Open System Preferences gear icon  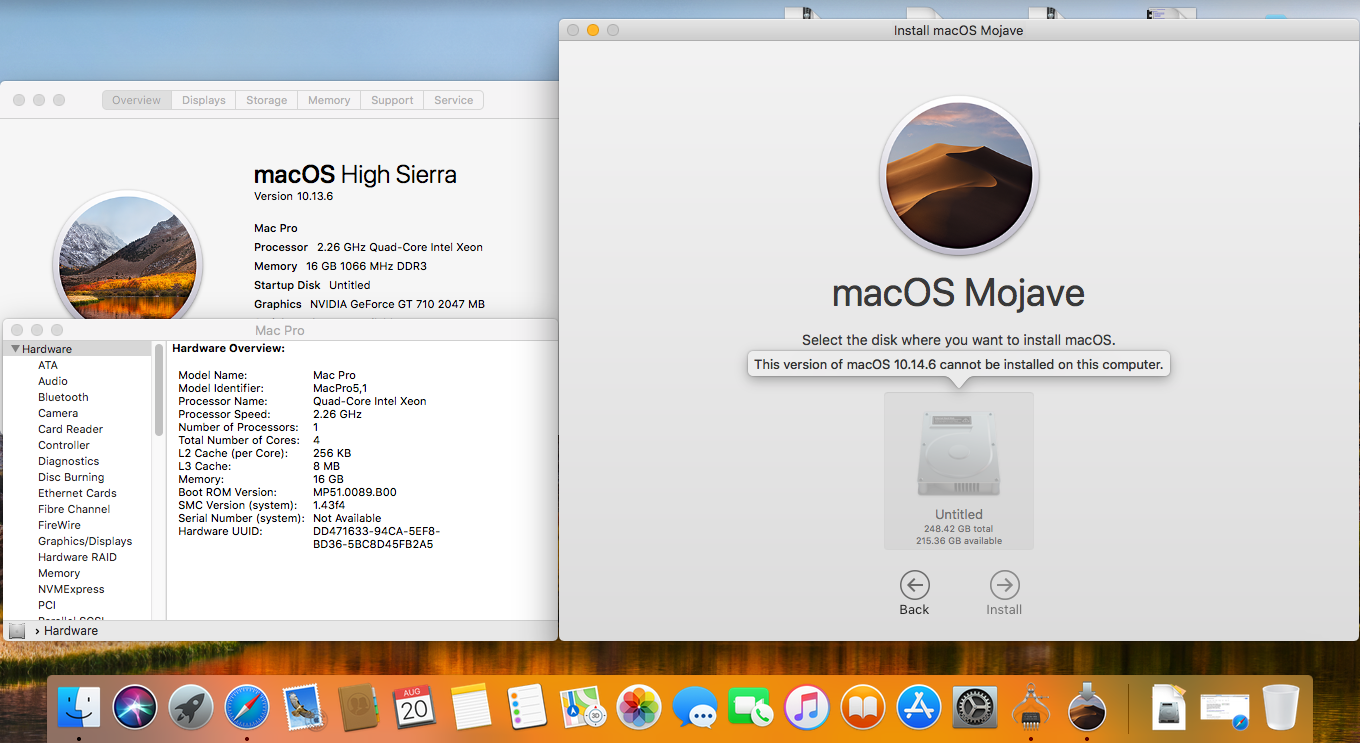pyautogui.click(x=974, y=708)
